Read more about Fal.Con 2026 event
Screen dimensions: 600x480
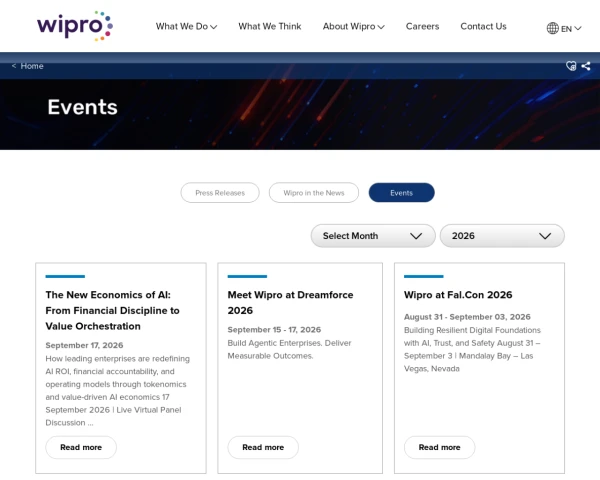(439, 447)
